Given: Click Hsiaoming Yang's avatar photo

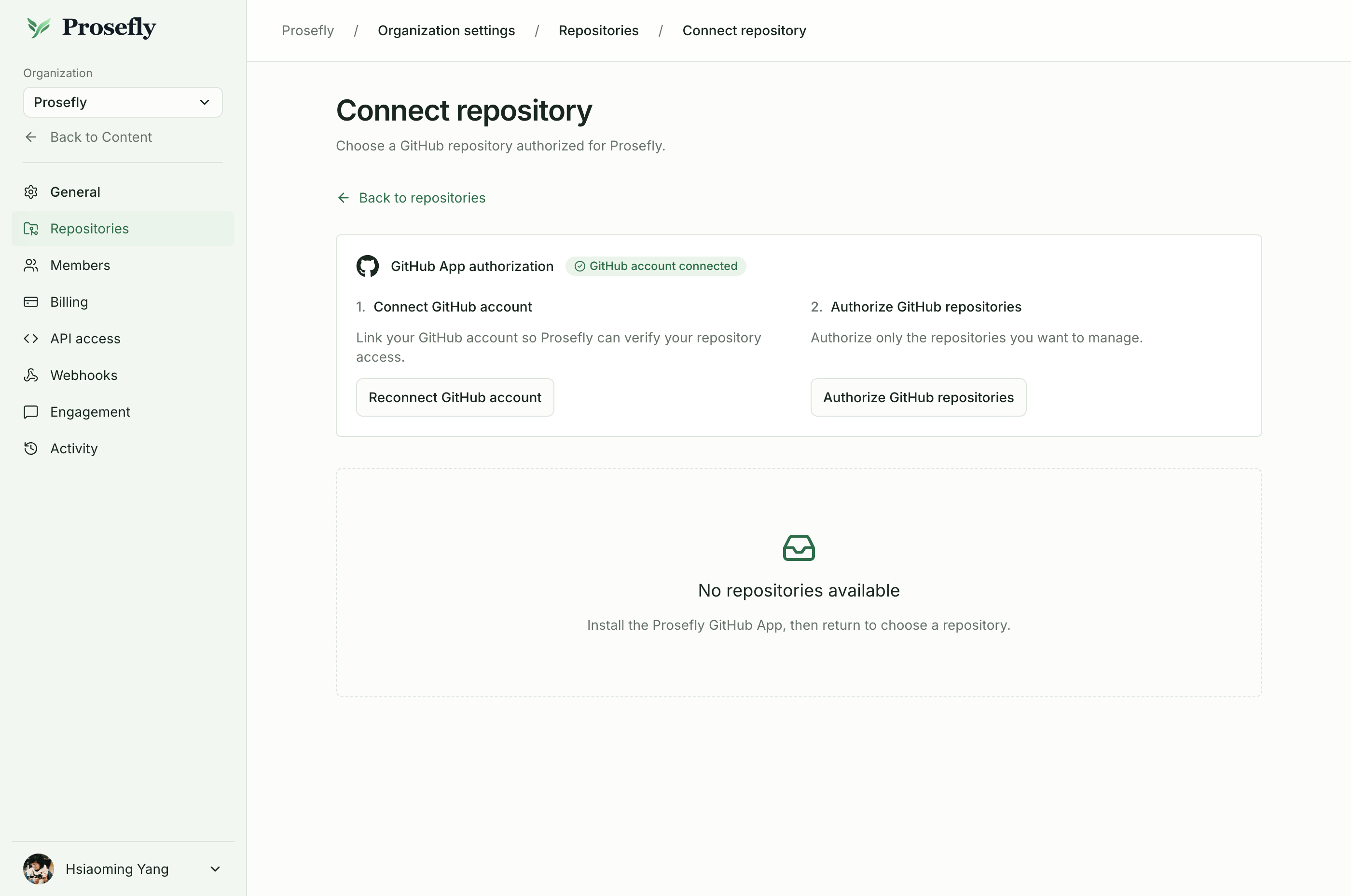Looking at the screenshot, I should [39, 869].
